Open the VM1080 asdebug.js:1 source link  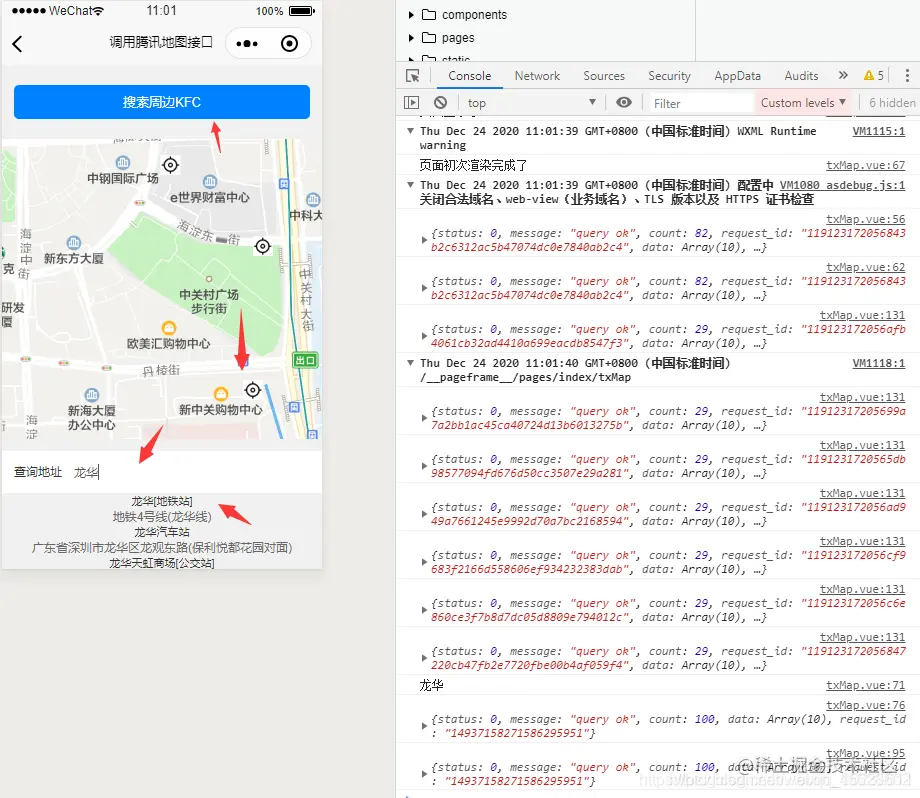coord(842,185)
